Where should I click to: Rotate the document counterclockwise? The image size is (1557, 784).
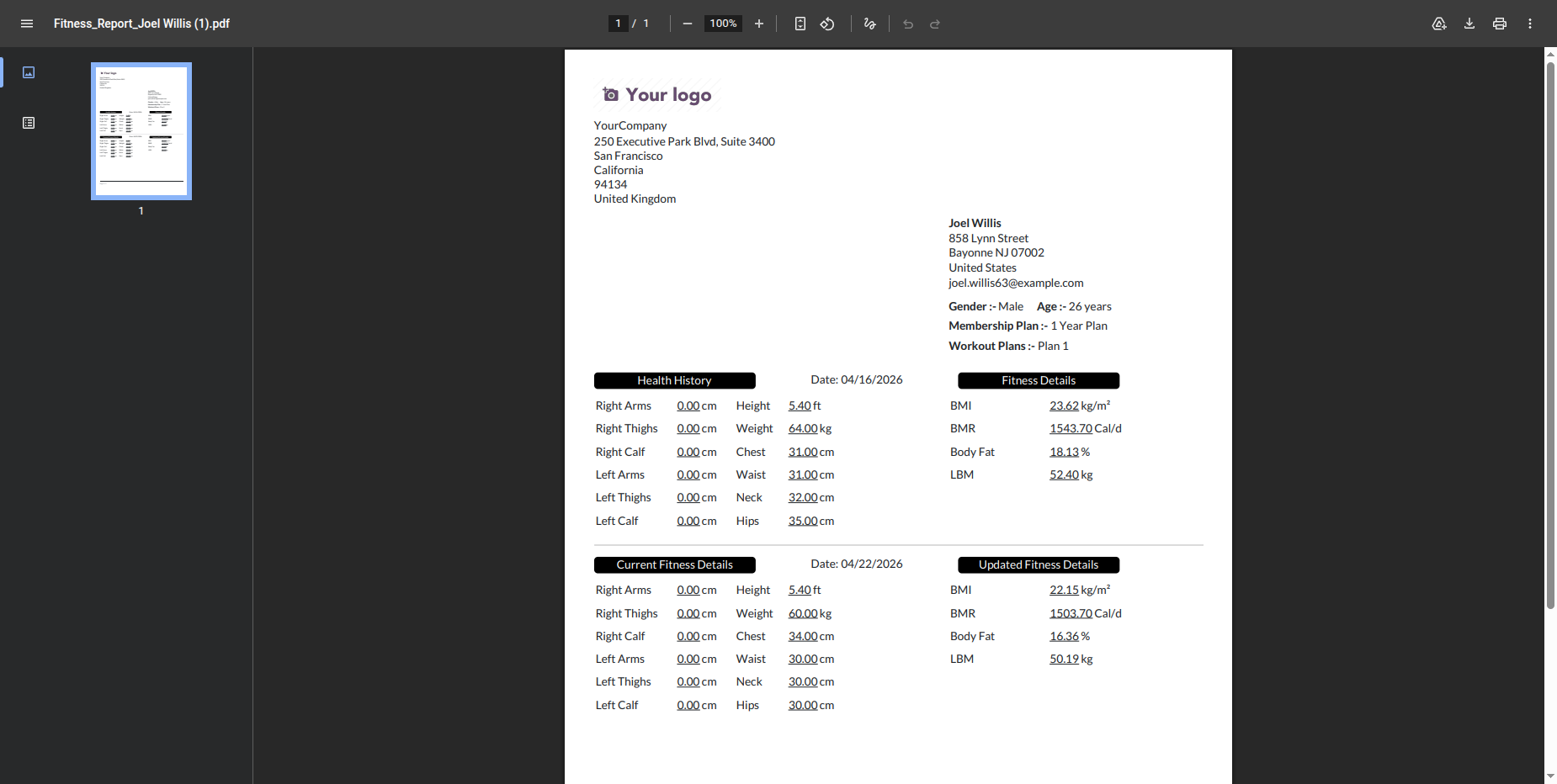pyautogui.click(x=827, y=24)
